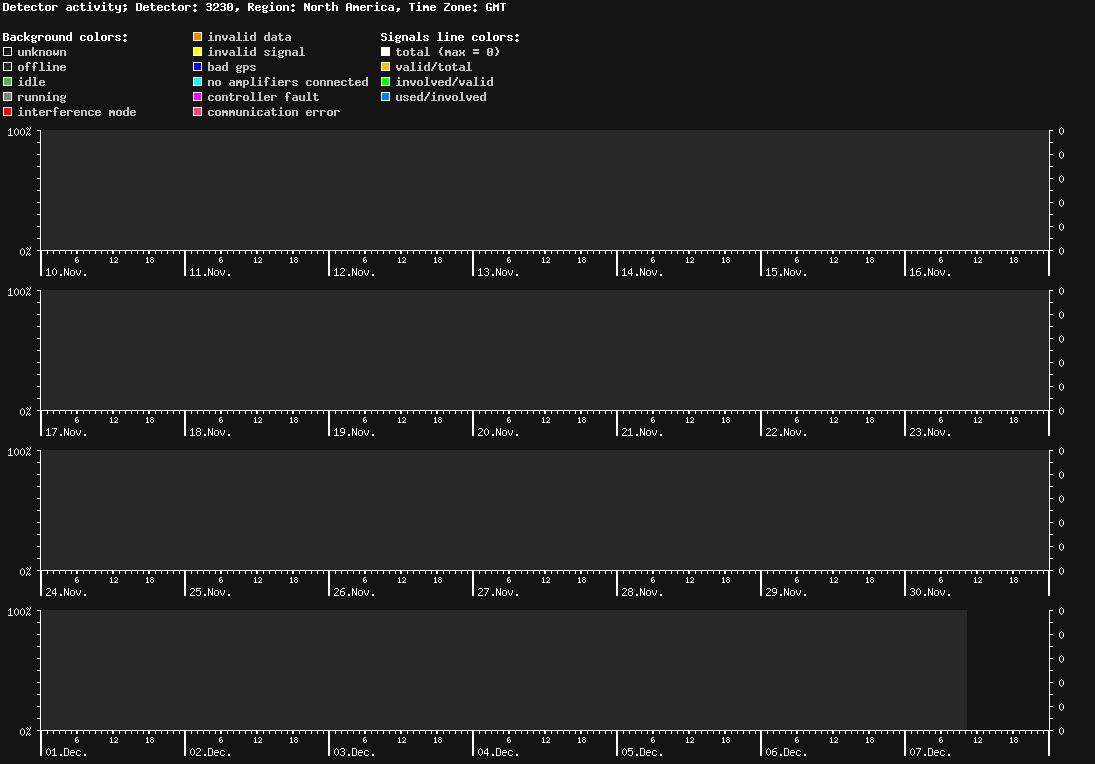This screenshot has width=1095, height=764.
Task: Click the yellow invalid signal legend icon
Action: pos(198,52)
